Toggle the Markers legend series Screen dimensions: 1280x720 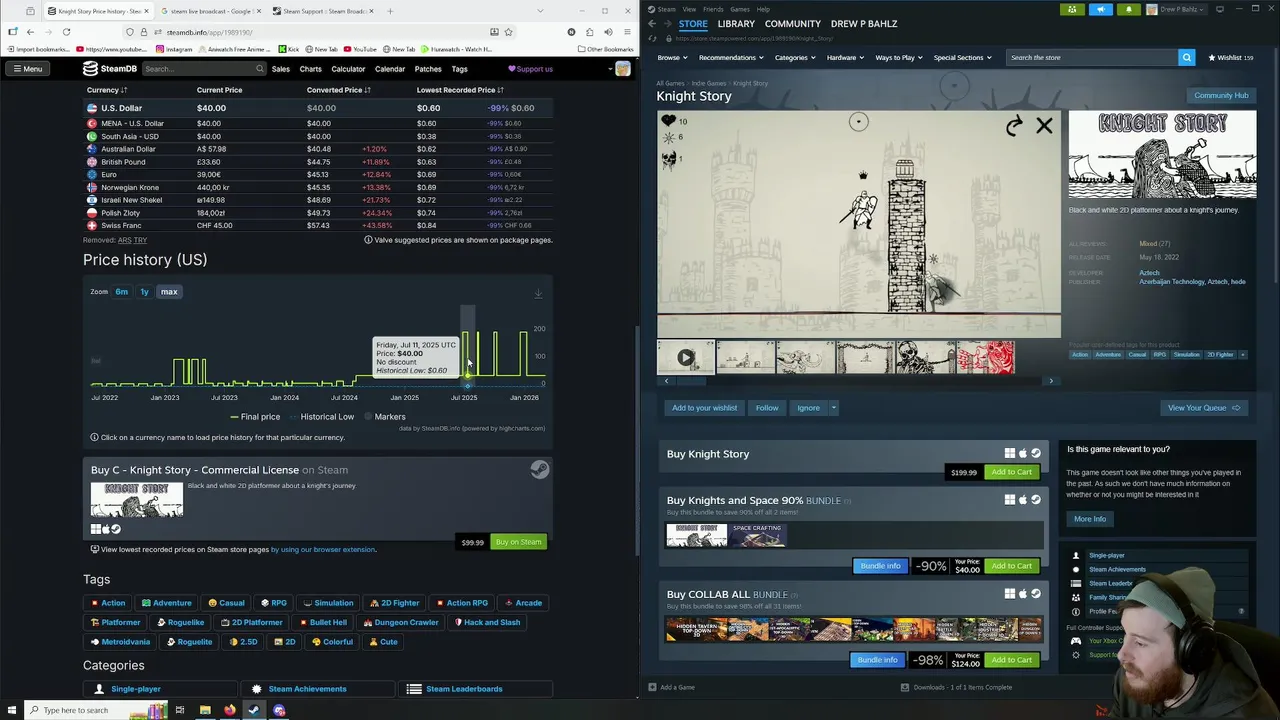pyautogui.click(x=384, y=417)
